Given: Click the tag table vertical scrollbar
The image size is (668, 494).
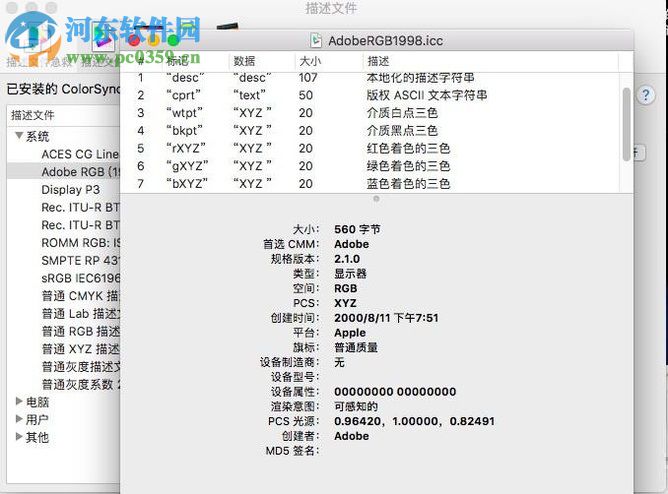Looking at the screenshot, I should pyautogui.click(x=626, y=124).
